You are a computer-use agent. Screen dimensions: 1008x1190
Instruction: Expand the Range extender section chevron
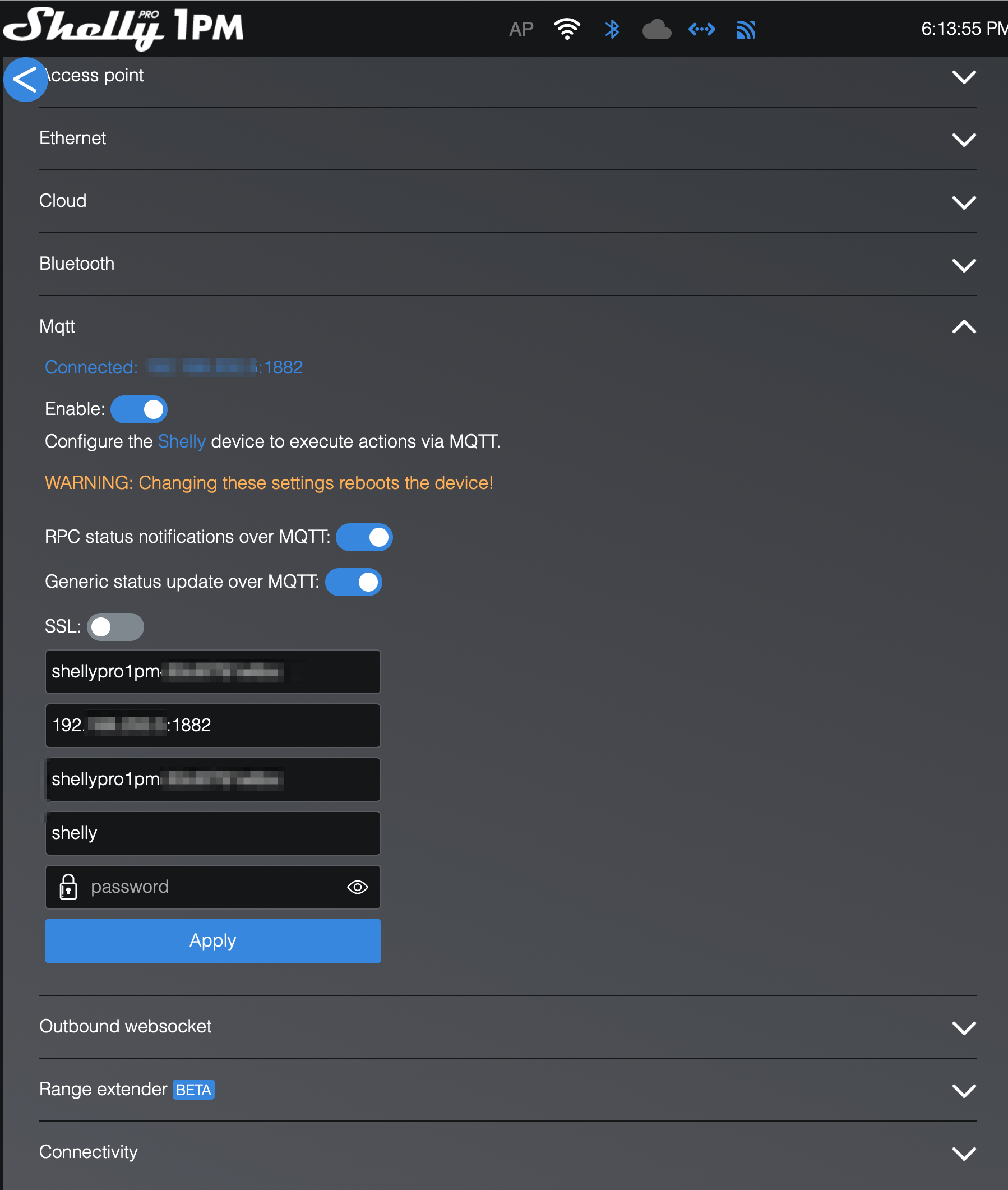point(964,1091)
